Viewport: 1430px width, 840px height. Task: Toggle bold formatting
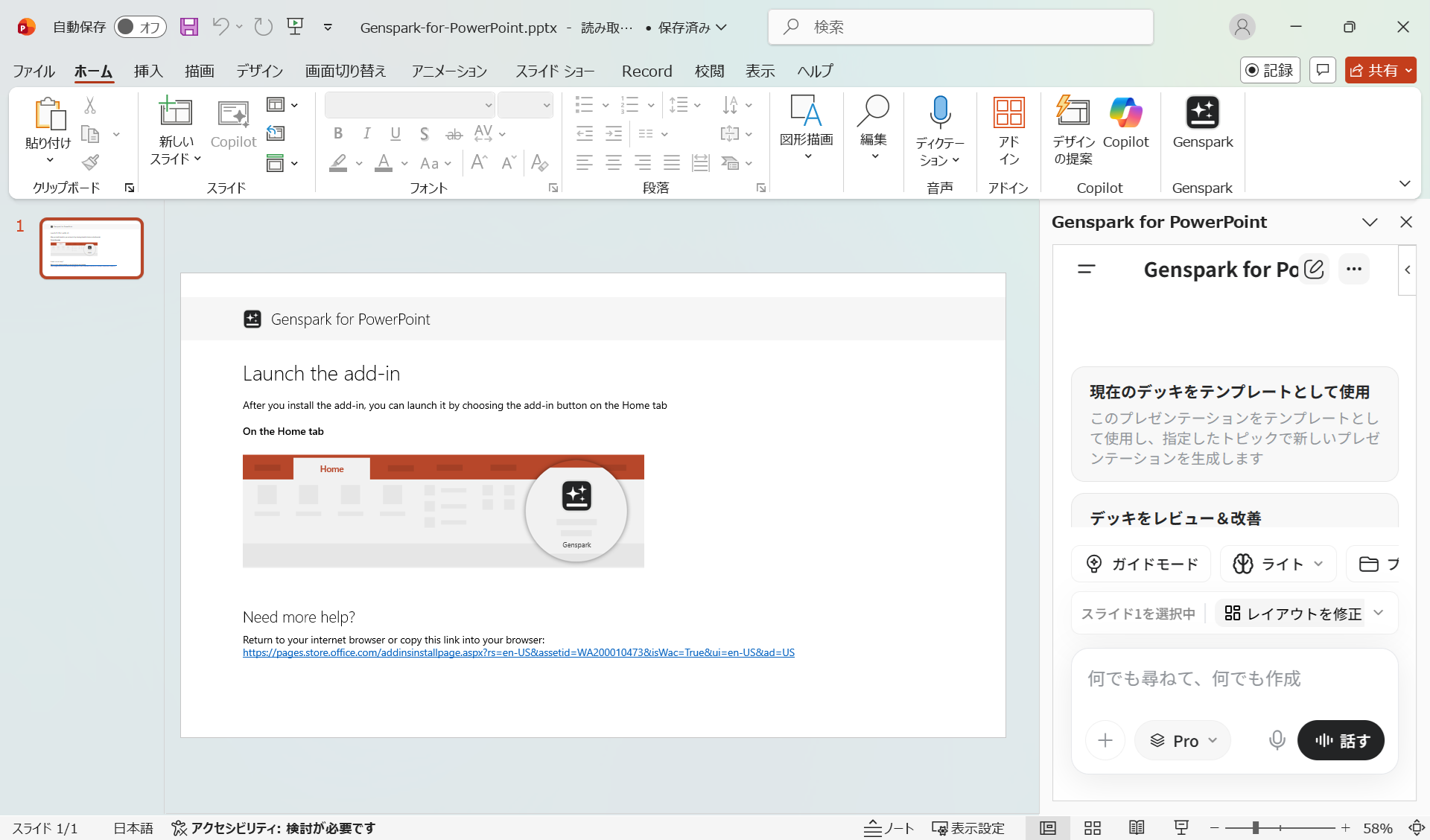338,133
